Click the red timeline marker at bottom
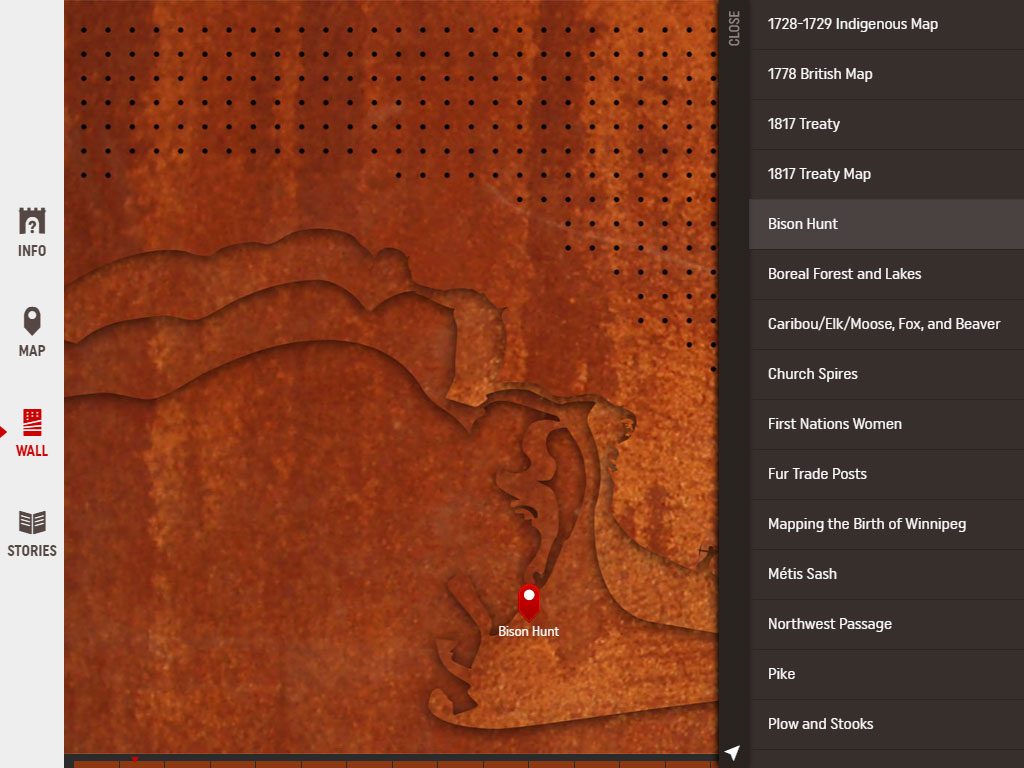The height and width of the screenshot is (768, 1024). [x=135, y=760]
